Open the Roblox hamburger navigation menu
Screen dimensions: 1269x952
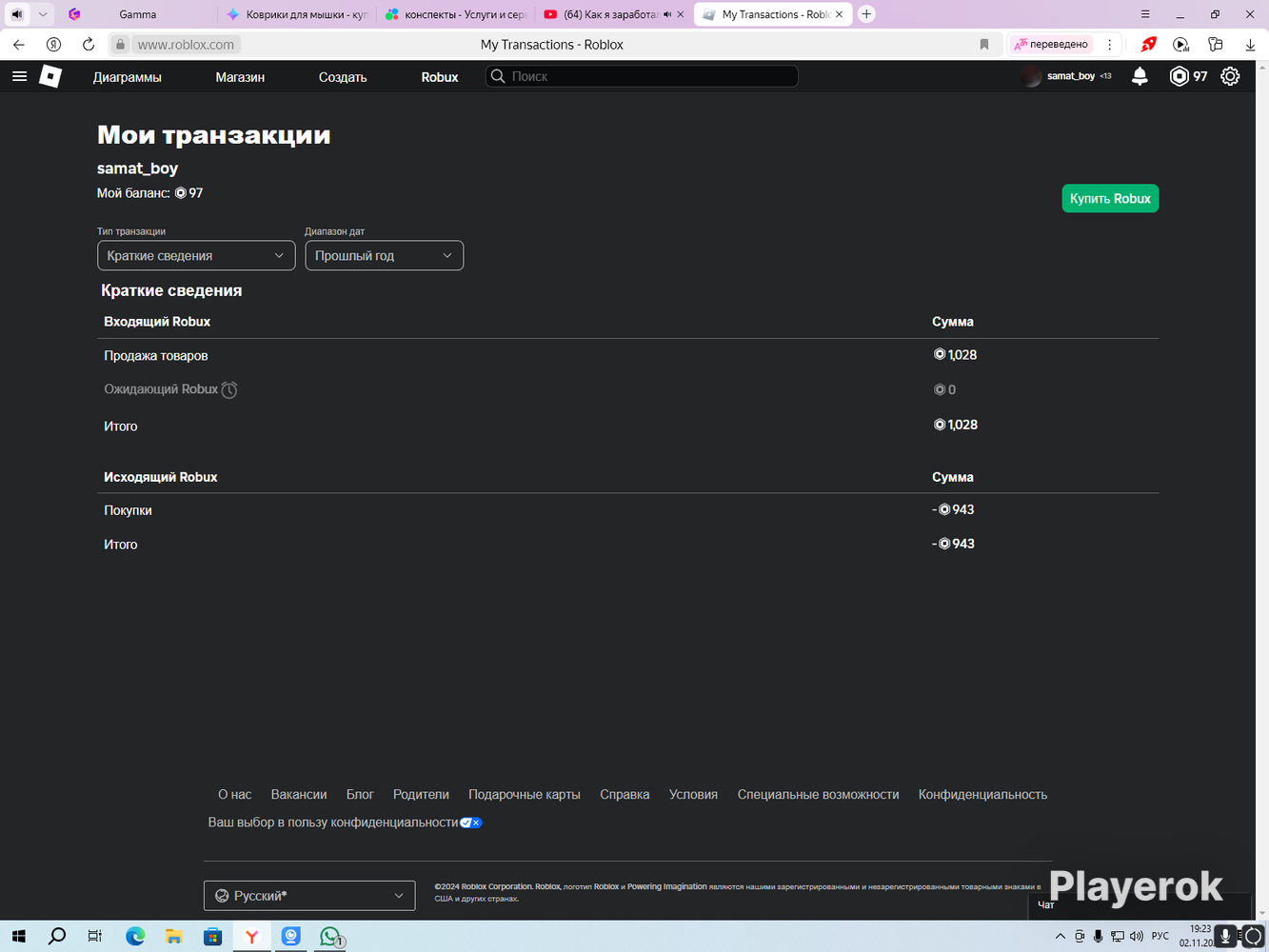click(x=19, y=76)
